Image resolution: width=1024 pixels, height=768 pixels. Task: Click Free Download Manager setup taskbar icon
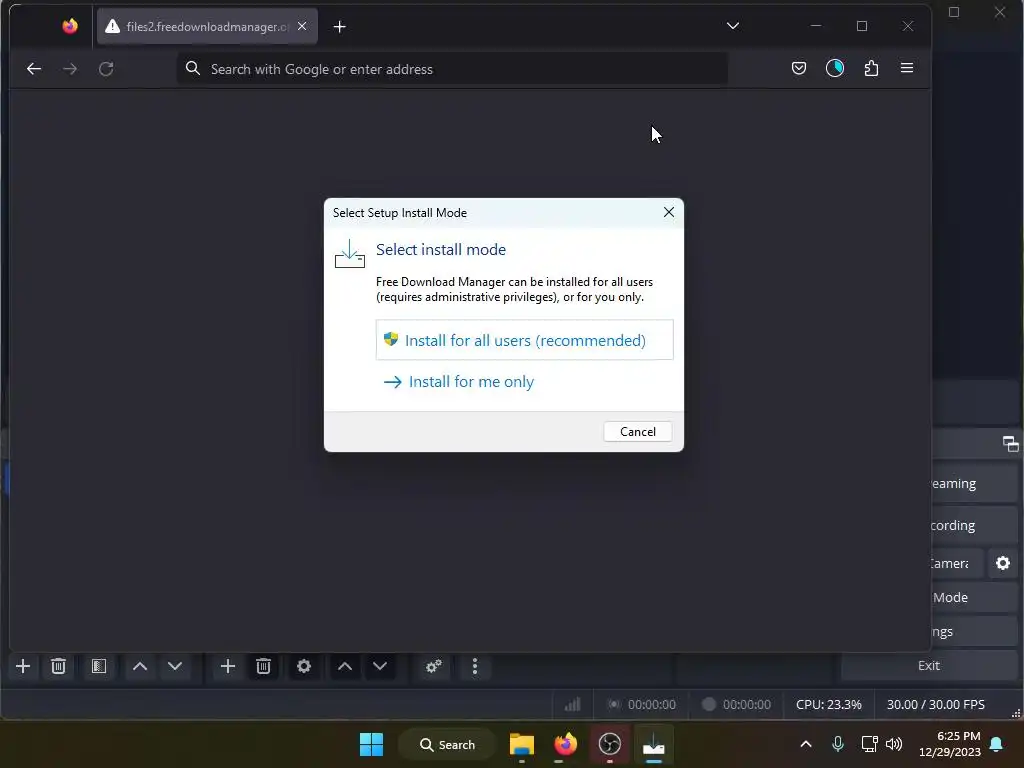pyautogui.click(x=654, y=744)
